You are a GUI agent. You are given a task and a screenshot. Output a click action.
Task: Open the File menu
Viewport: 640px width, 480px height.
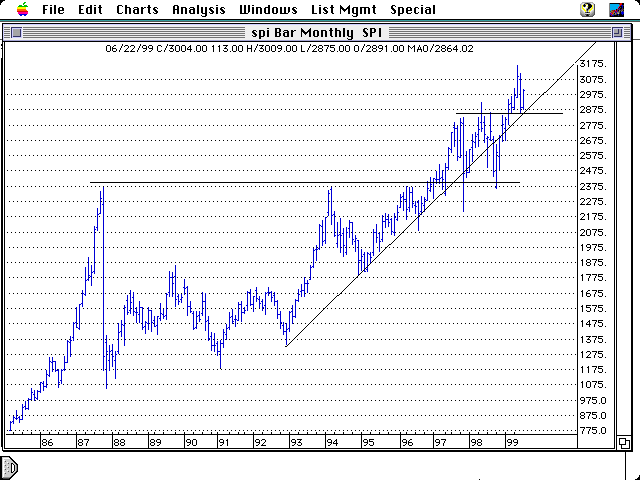53,9
